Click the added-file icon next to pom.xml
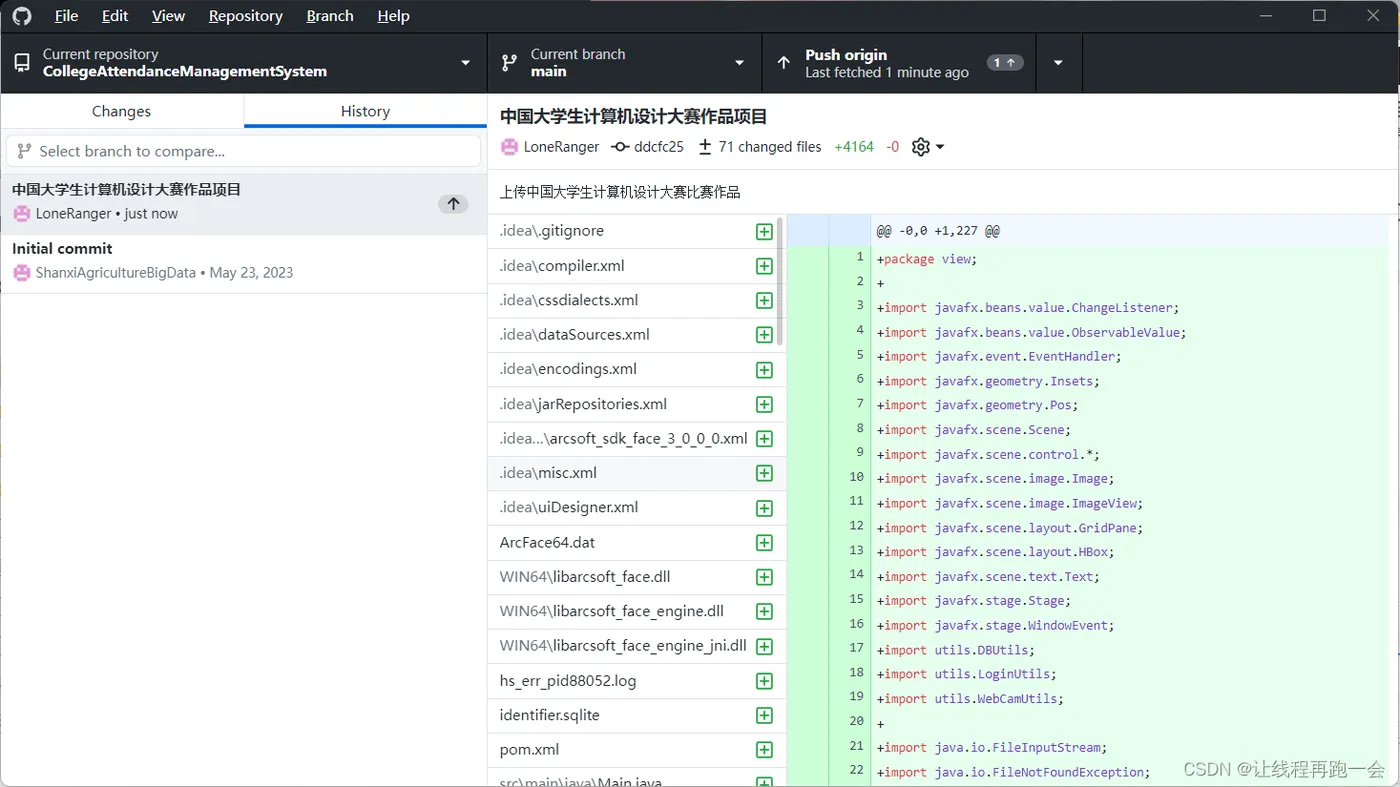Viewport: 1400px width, 787px height. [764, 750]
